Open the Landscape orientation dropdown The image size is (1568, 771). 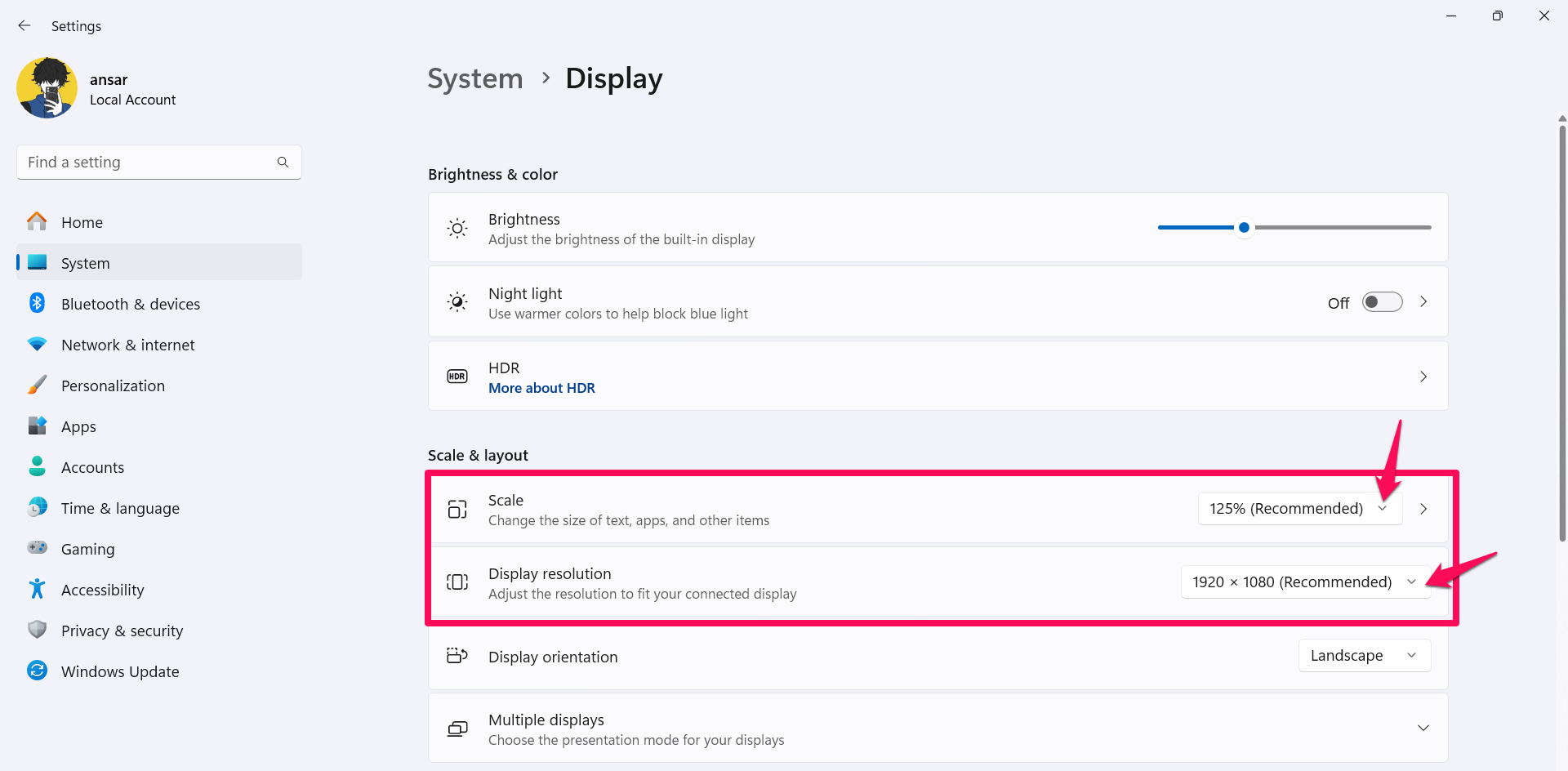coord(1365,656)
